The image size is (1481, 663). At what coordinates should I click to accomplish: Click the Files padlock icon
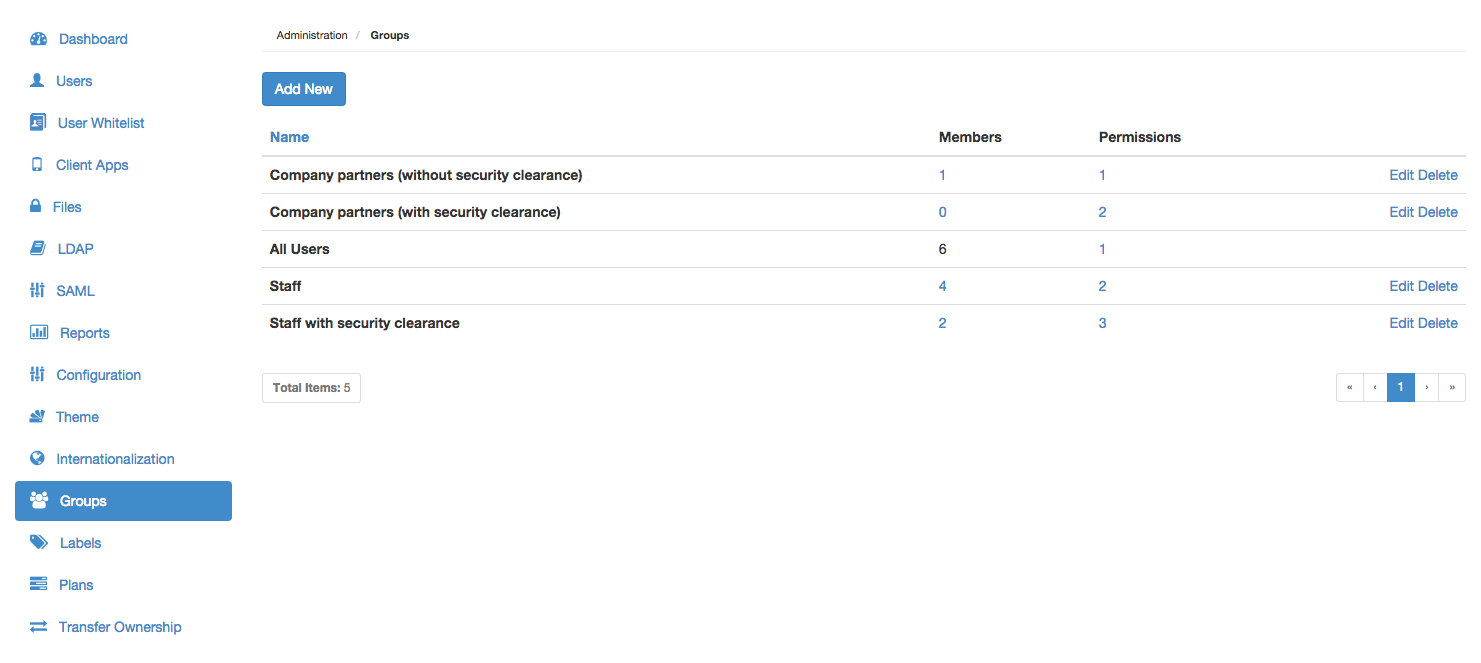35,207
